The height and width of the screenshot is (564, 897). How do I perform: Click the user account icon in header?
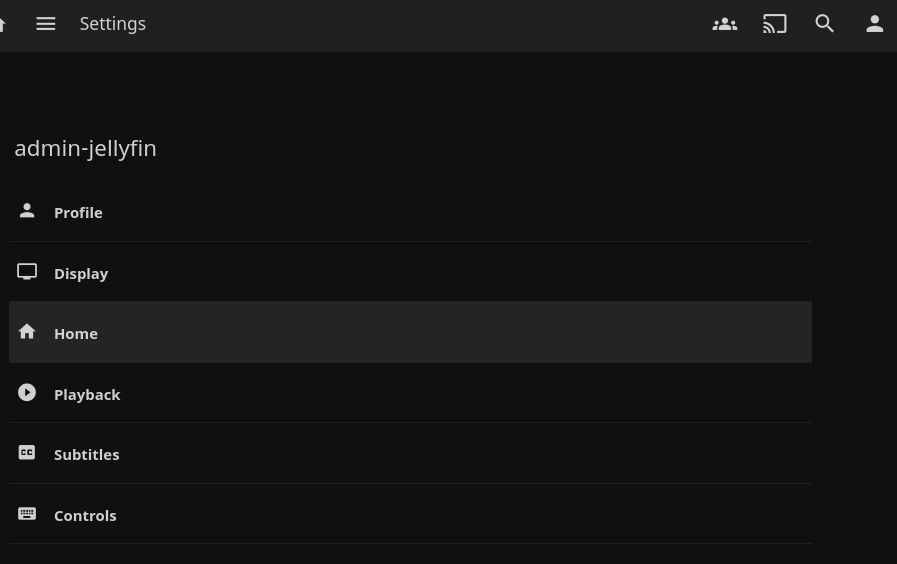(875, 24)
